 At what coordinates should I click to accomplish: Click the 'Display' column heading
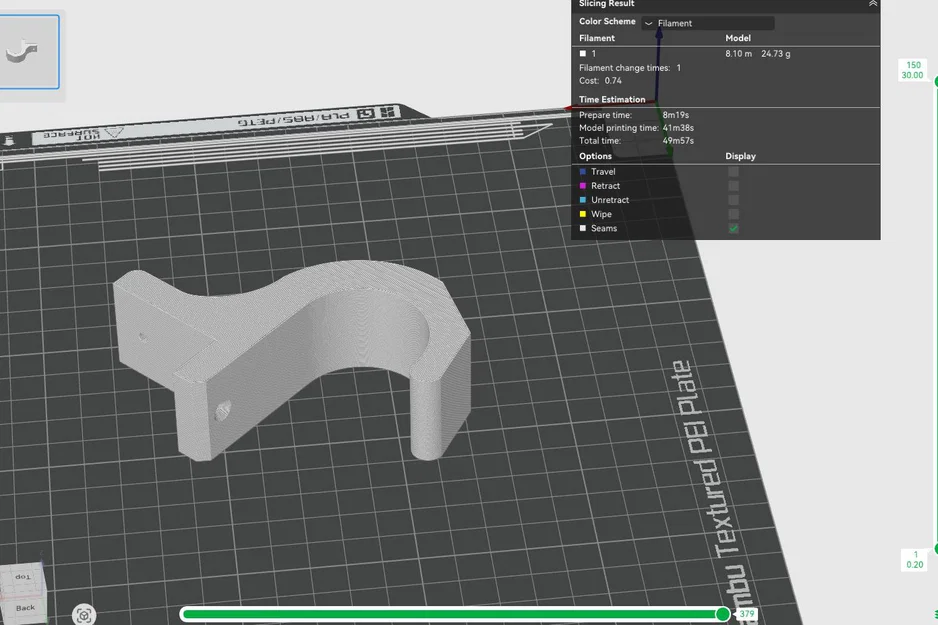coord(741,156)
